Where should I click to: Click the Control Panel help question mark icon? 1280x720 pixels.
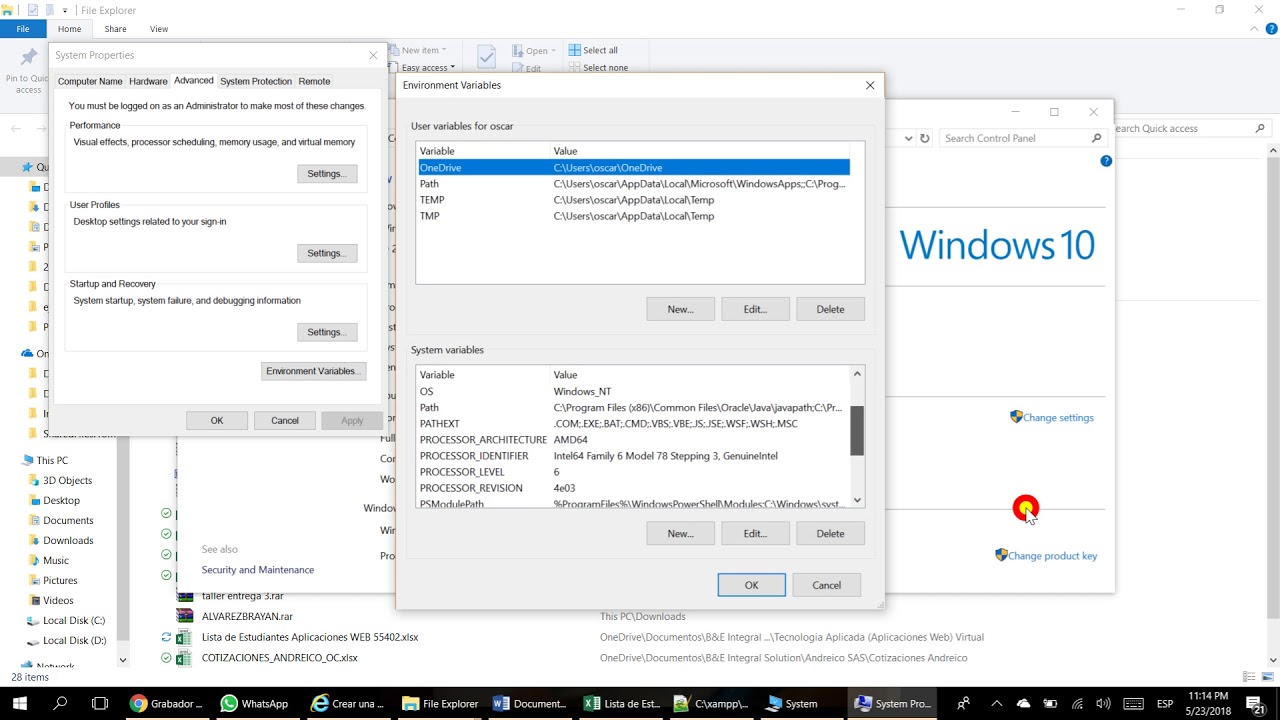click(x=1106, y=161)
